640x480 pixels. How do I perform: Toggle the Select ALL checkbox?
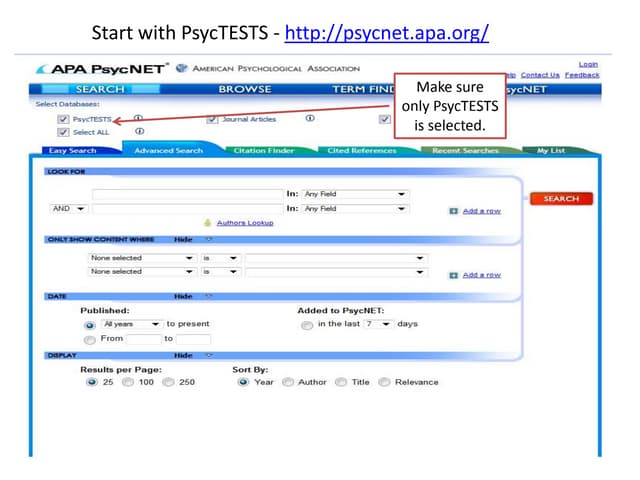click(63, 132)
